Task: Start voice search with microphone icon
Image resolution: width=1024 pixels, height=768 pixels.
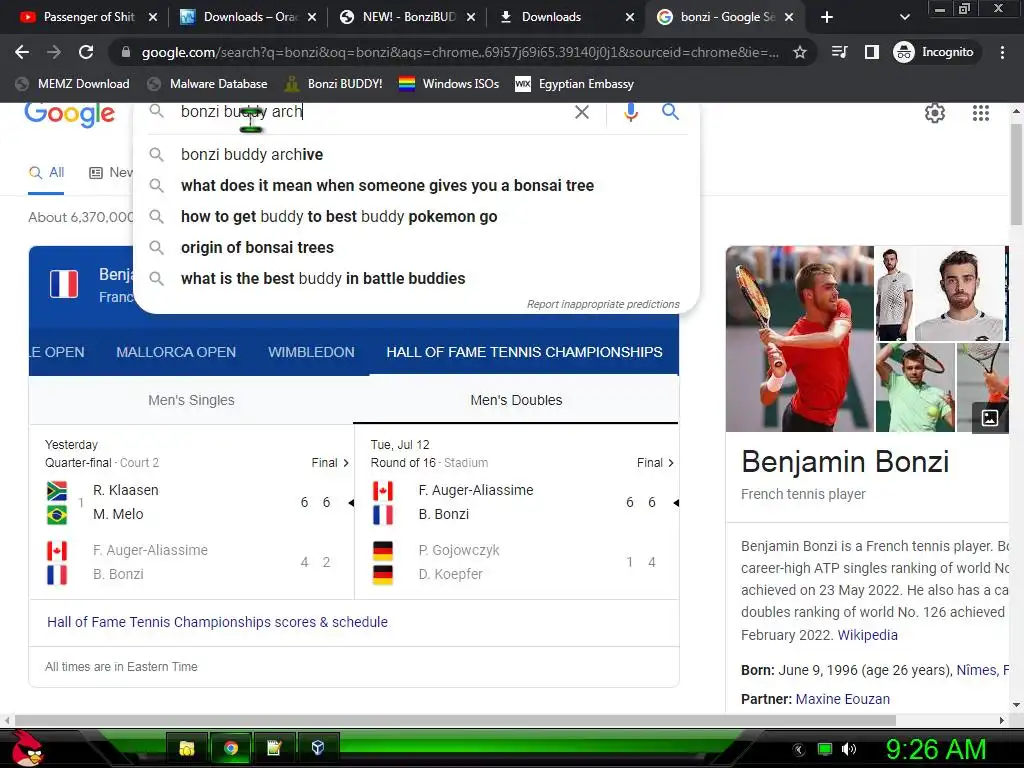Action: point(630,112)
